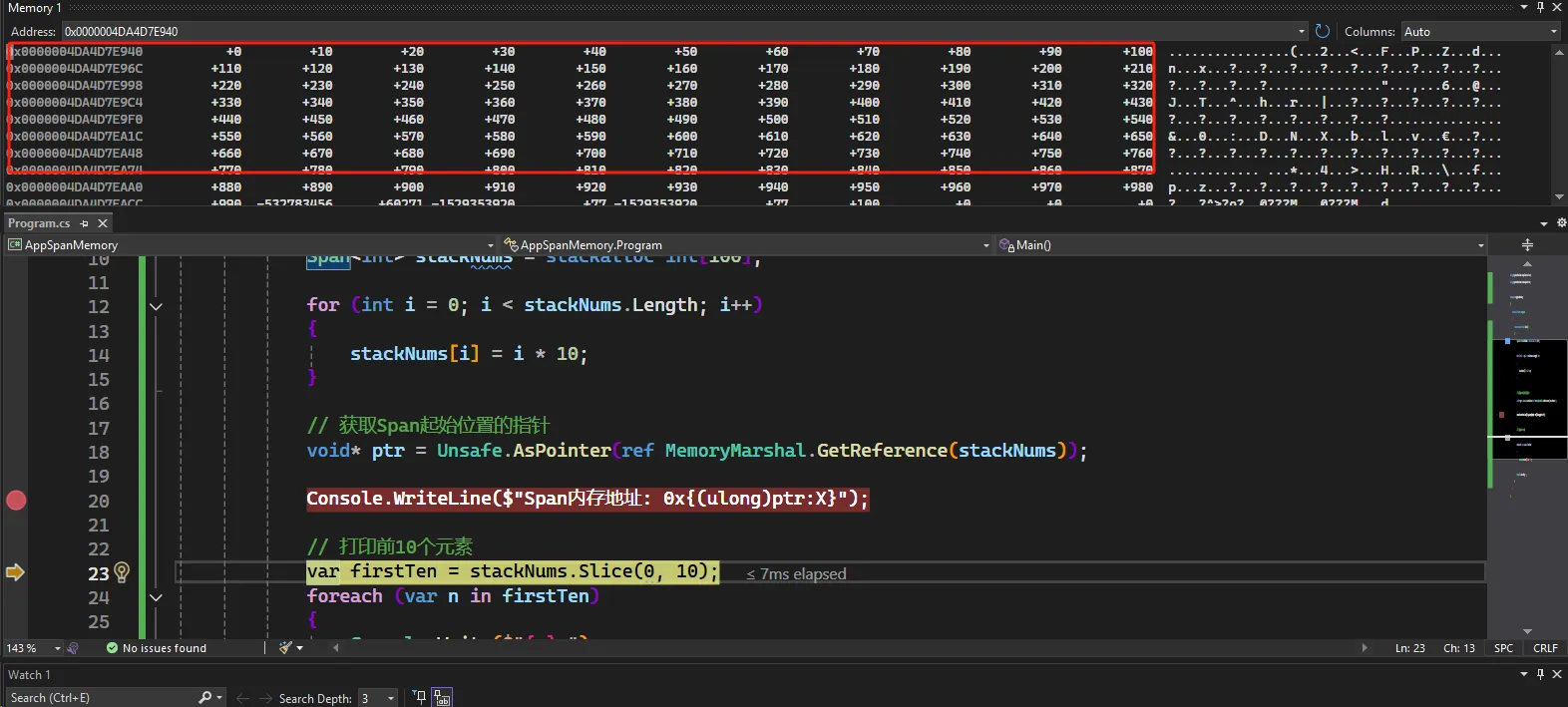
Task: Collapse the for loop at line 12
Action: 156,306
